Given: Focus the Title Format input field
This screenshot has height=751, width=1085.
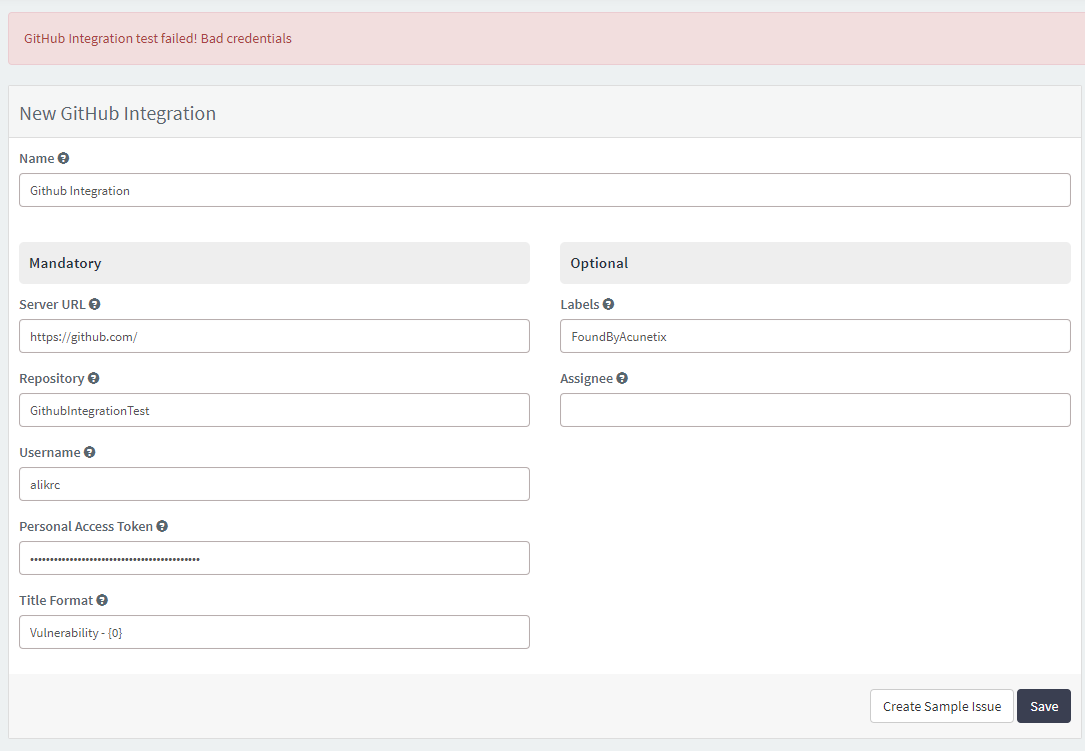Looking at the screenshot, I should pos(274,632).
